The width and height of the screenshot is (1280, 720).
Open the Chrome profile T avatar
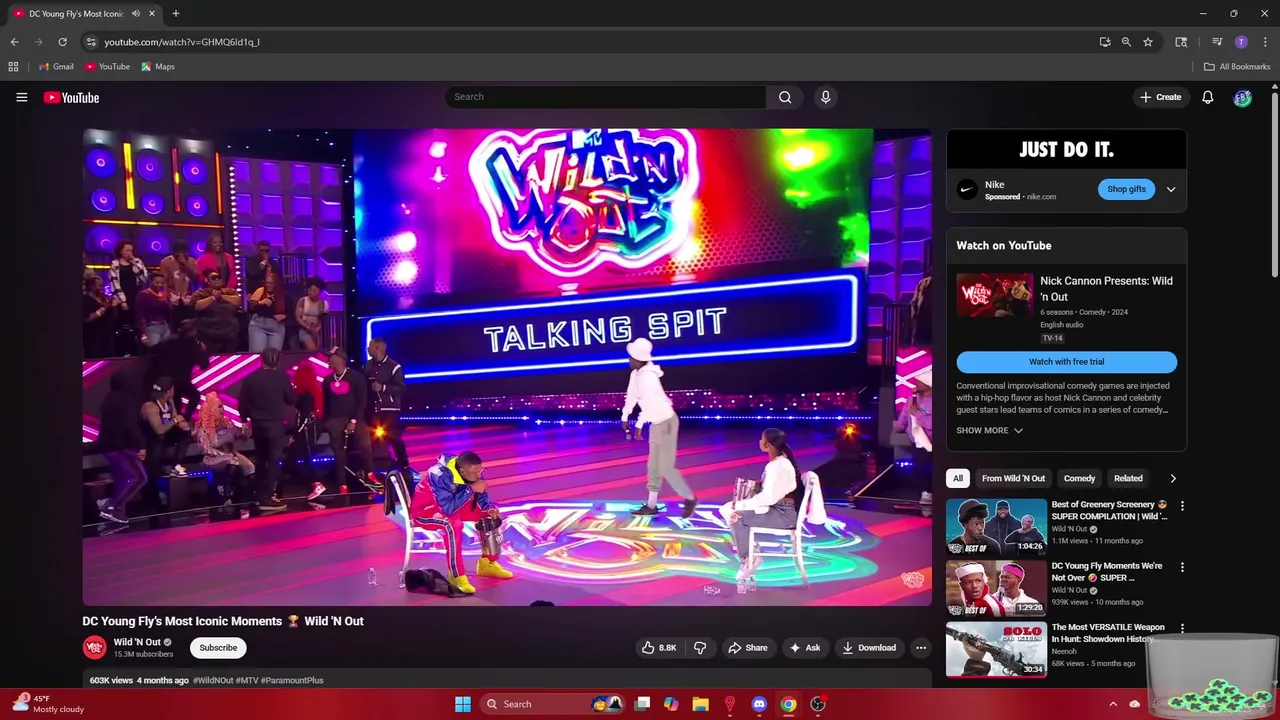pos(1241,42)
